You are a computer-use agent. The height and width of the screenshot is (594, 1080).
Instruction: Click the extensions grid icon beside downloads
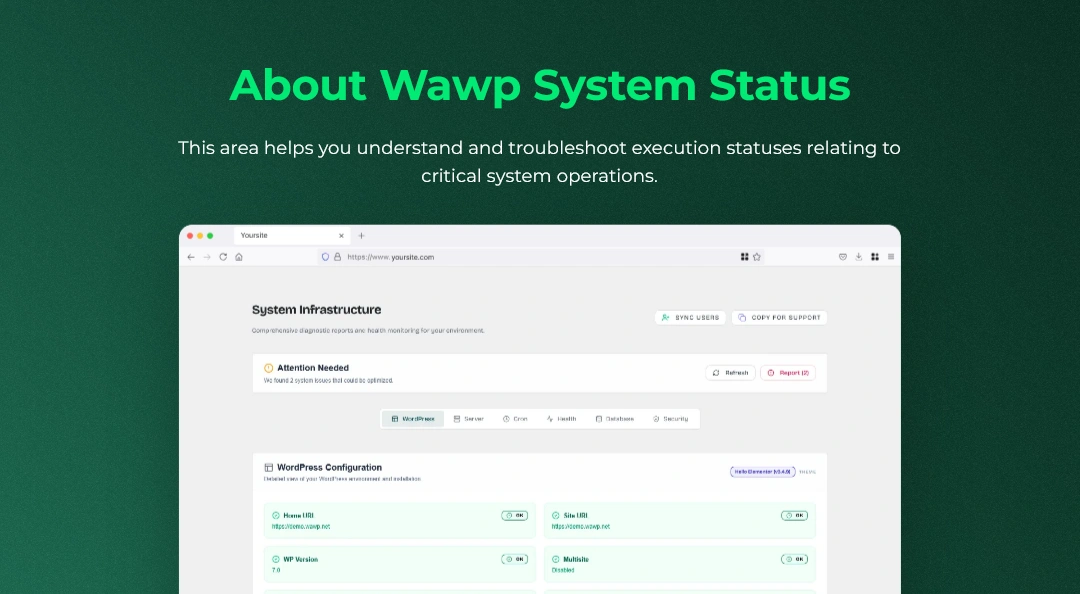875,257
